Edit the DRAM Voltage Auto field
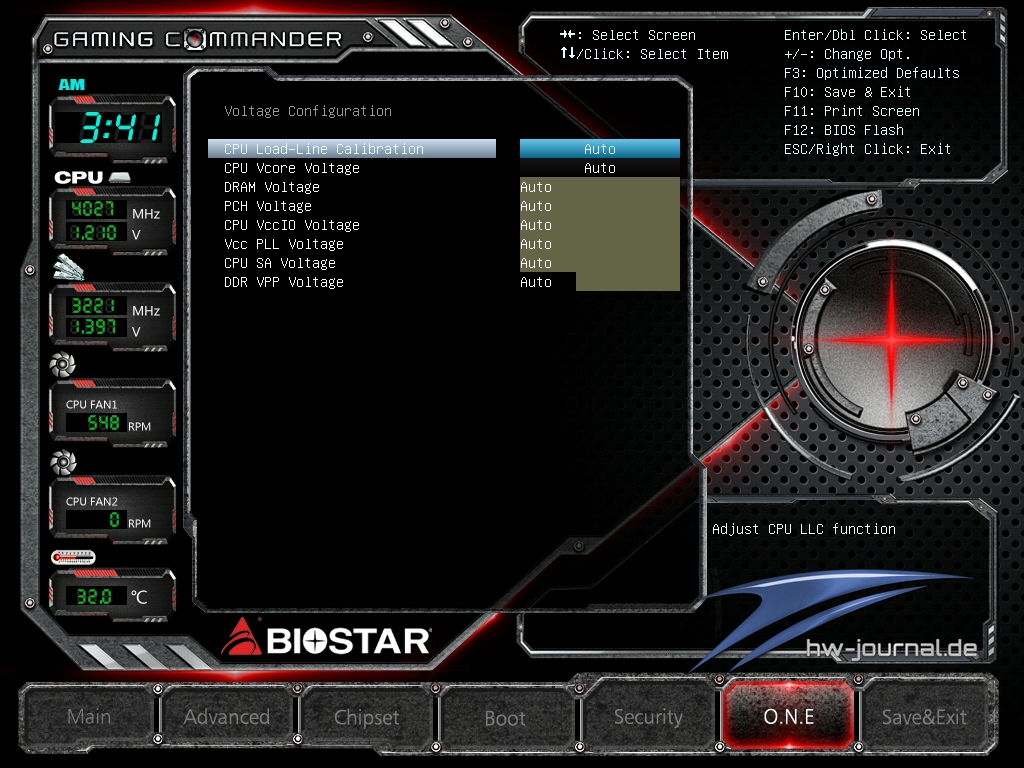The width and height of the screenshot is (1024, 768). (x=600, y=187)
